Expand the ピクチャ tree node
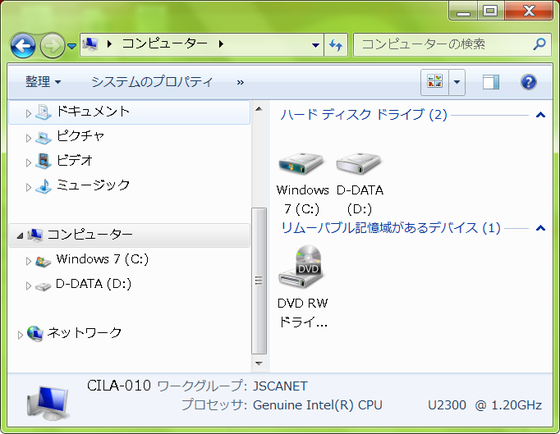 pos(28,138)
